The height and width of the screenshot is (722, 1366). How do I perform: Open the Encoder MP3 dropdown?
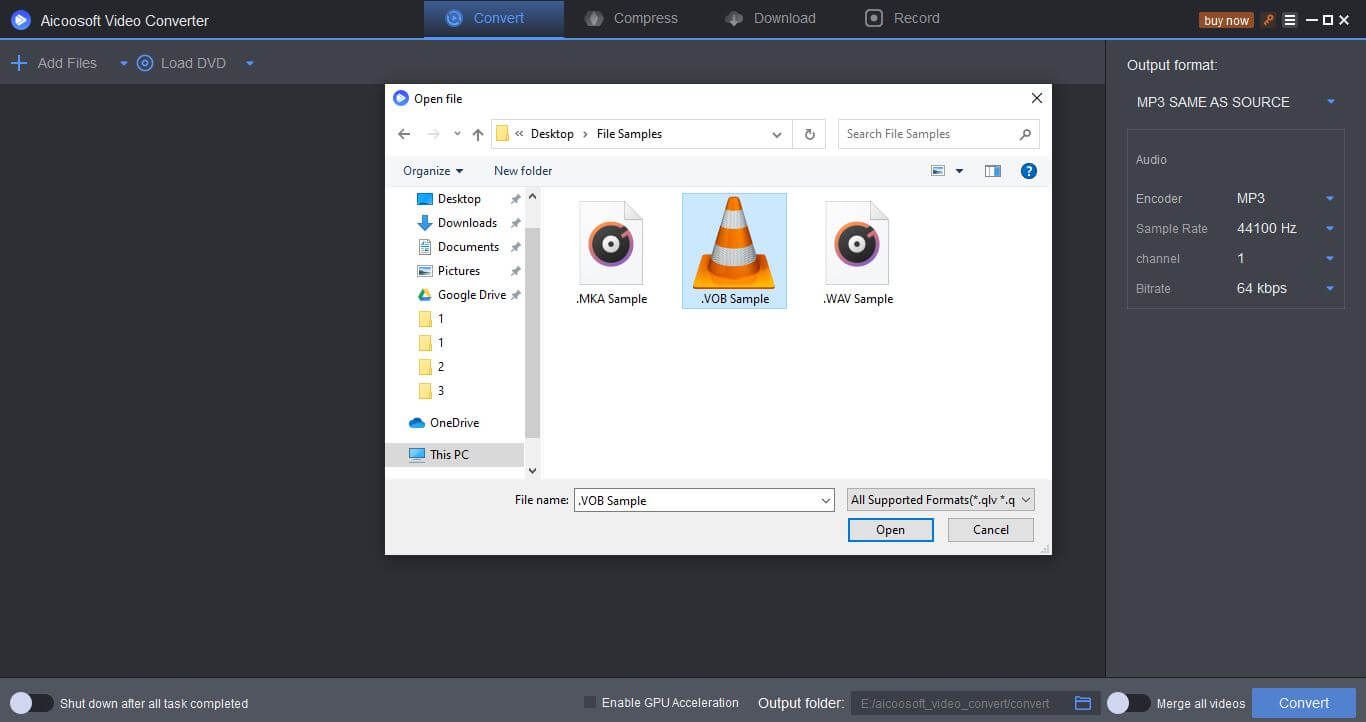1286,199
